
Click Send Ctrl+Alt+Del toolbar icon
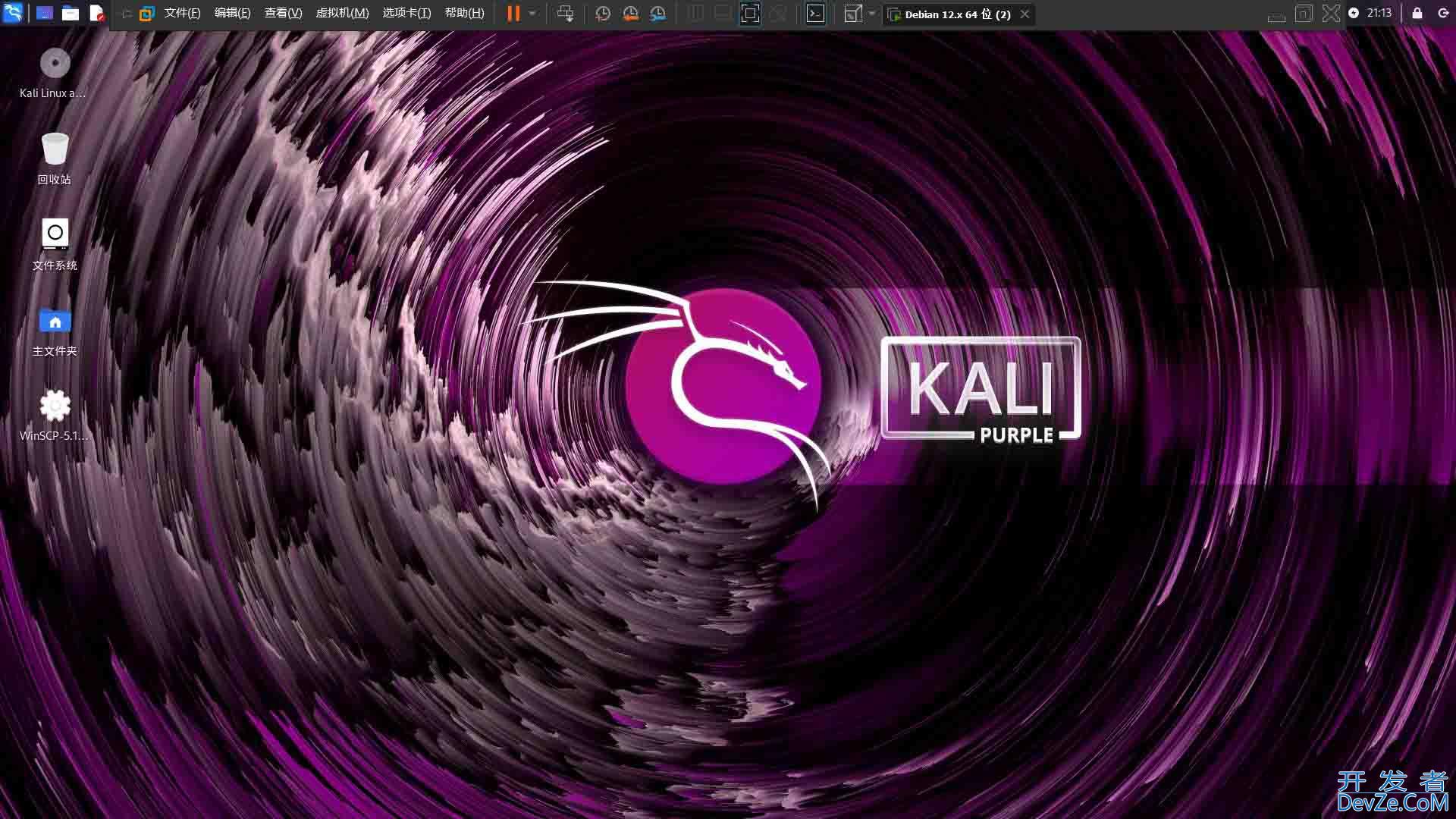point(565,14)
